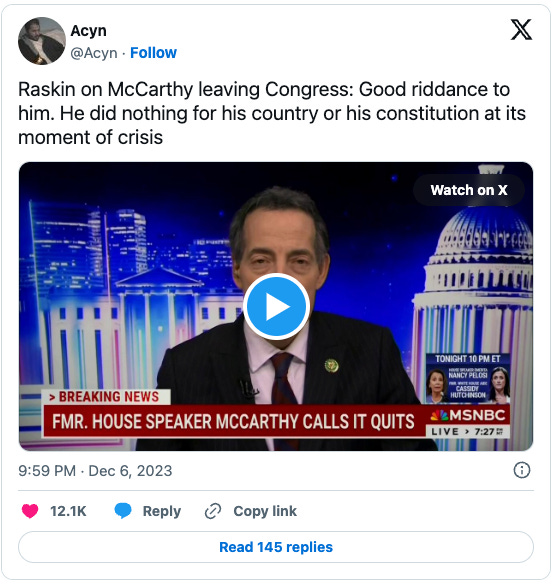Click the heart like icon
Viewport: 552px width, 585px height.
tap(30, 511)
